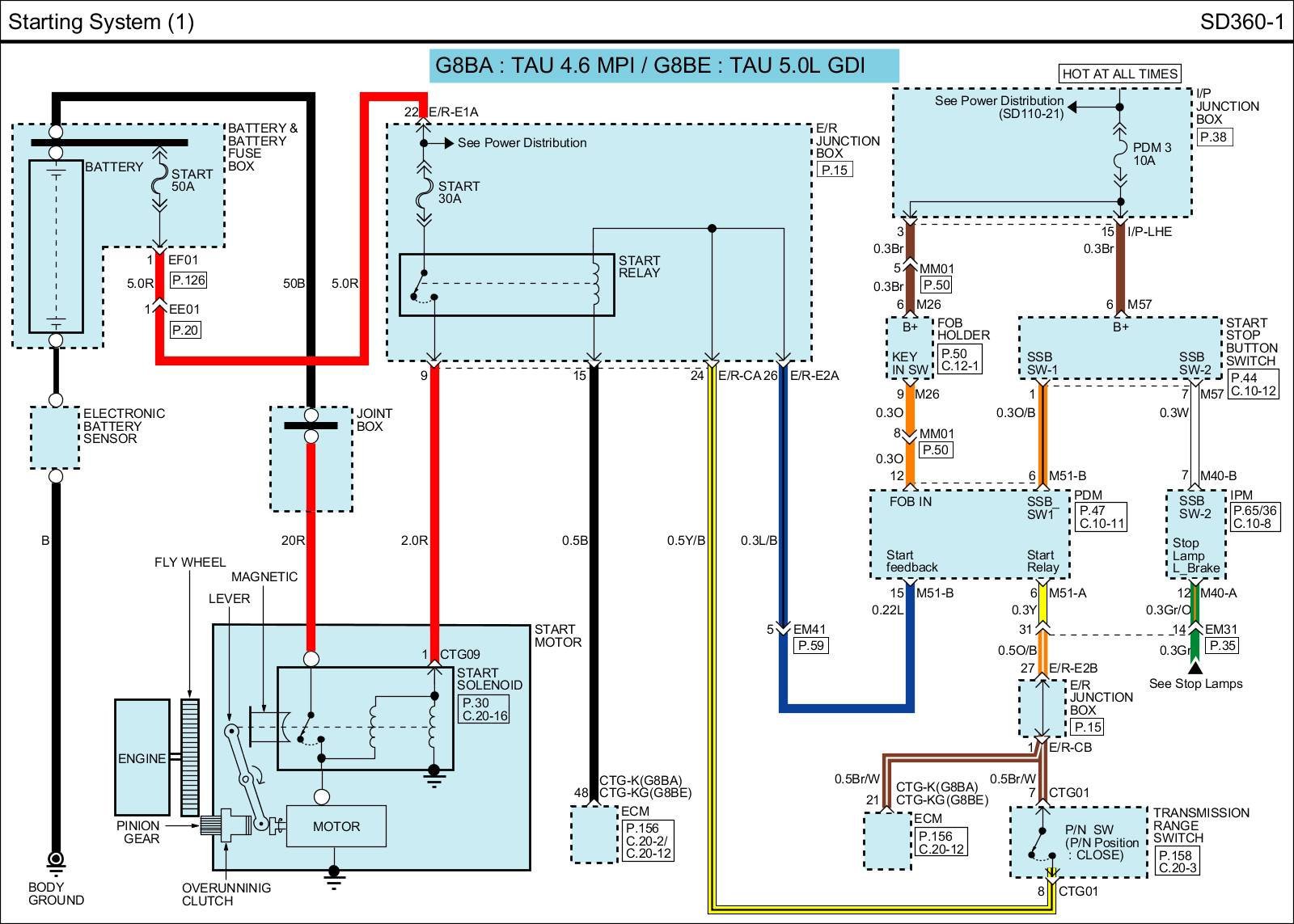Click the START 50A fuse symbol

pos(160,181)
